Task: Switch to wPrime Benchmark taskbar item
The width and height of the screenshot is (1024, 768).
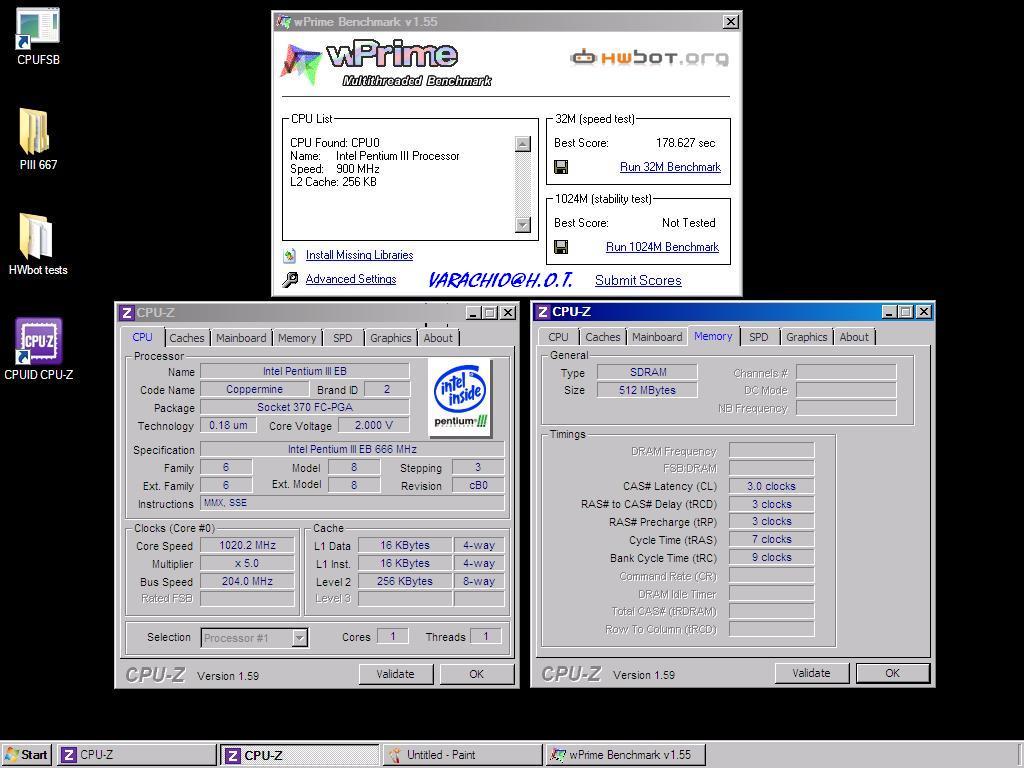Action: pos(626,755)
